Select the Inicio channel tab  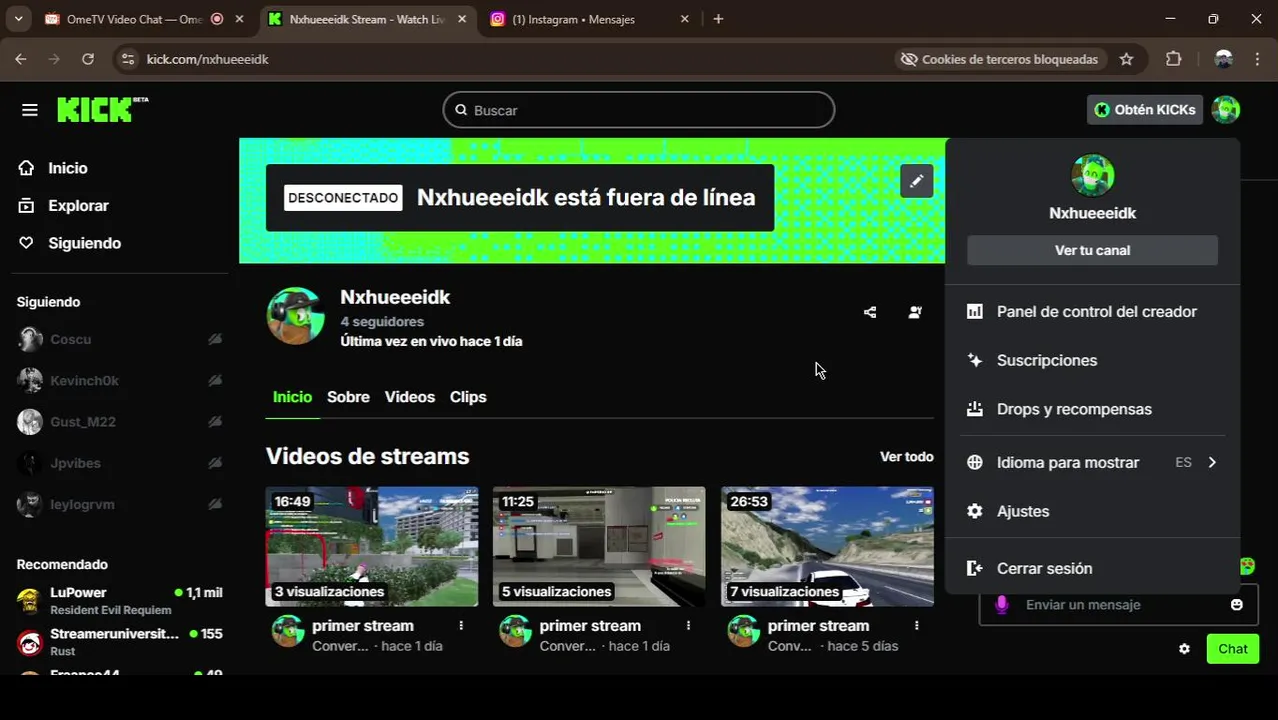point(292,397)
